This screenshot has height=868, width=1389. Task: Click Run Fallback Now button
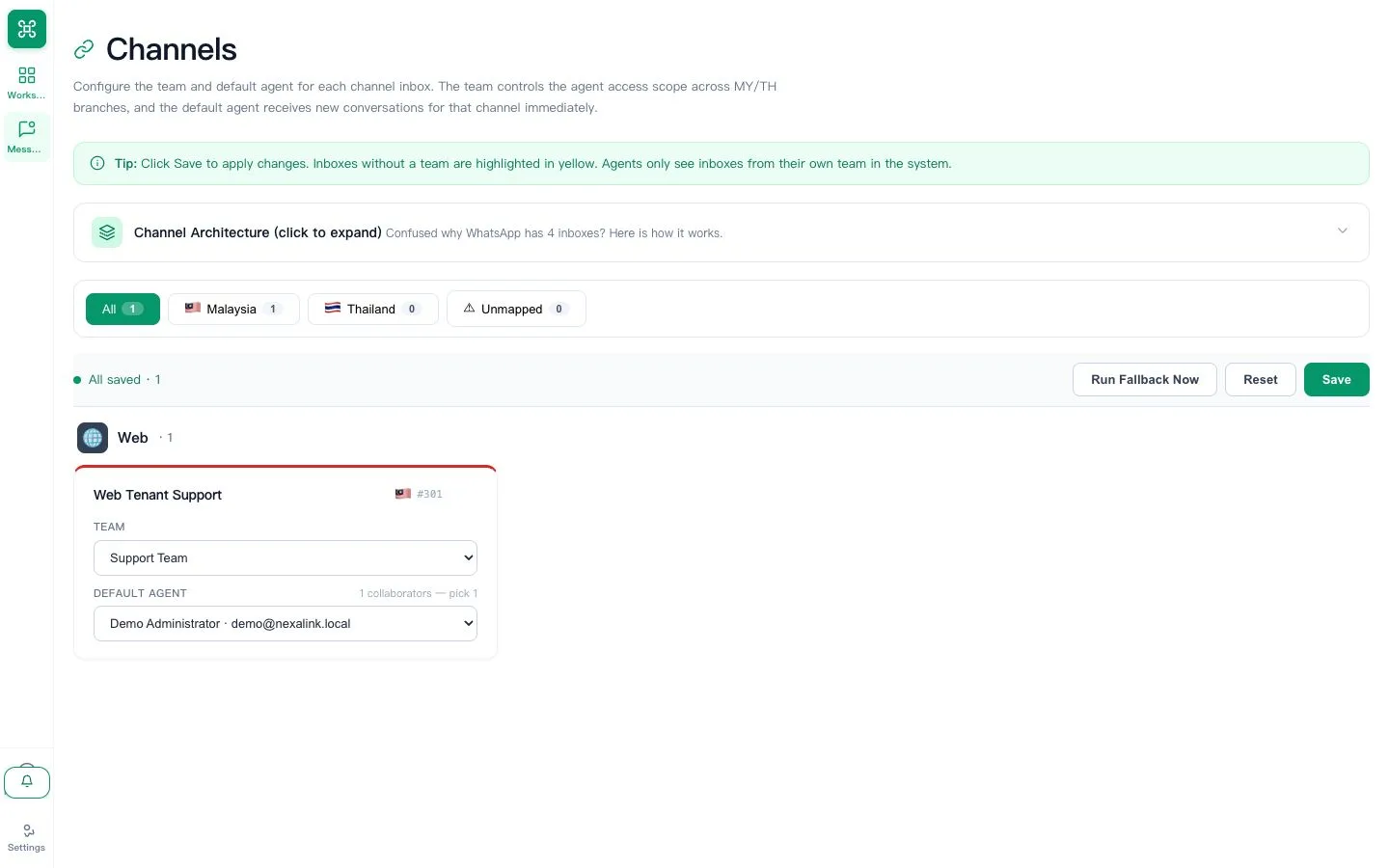click(x=1145, y=380)
